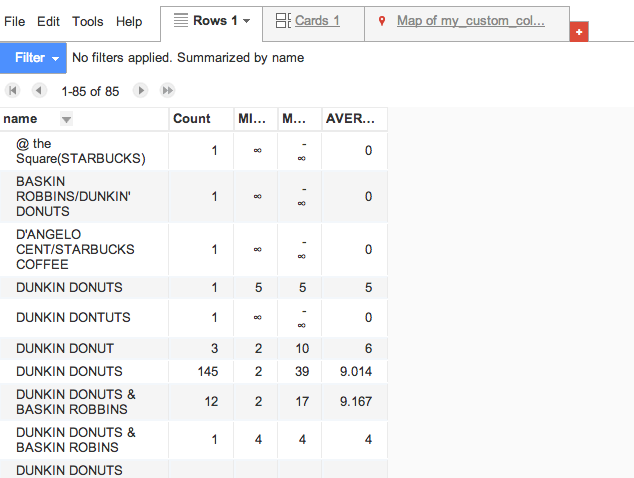Select 'D'ANGELO CENT/STARBUCKS COFFEE' row name
This screenshot has width=634, height=478.
point(75,250)
